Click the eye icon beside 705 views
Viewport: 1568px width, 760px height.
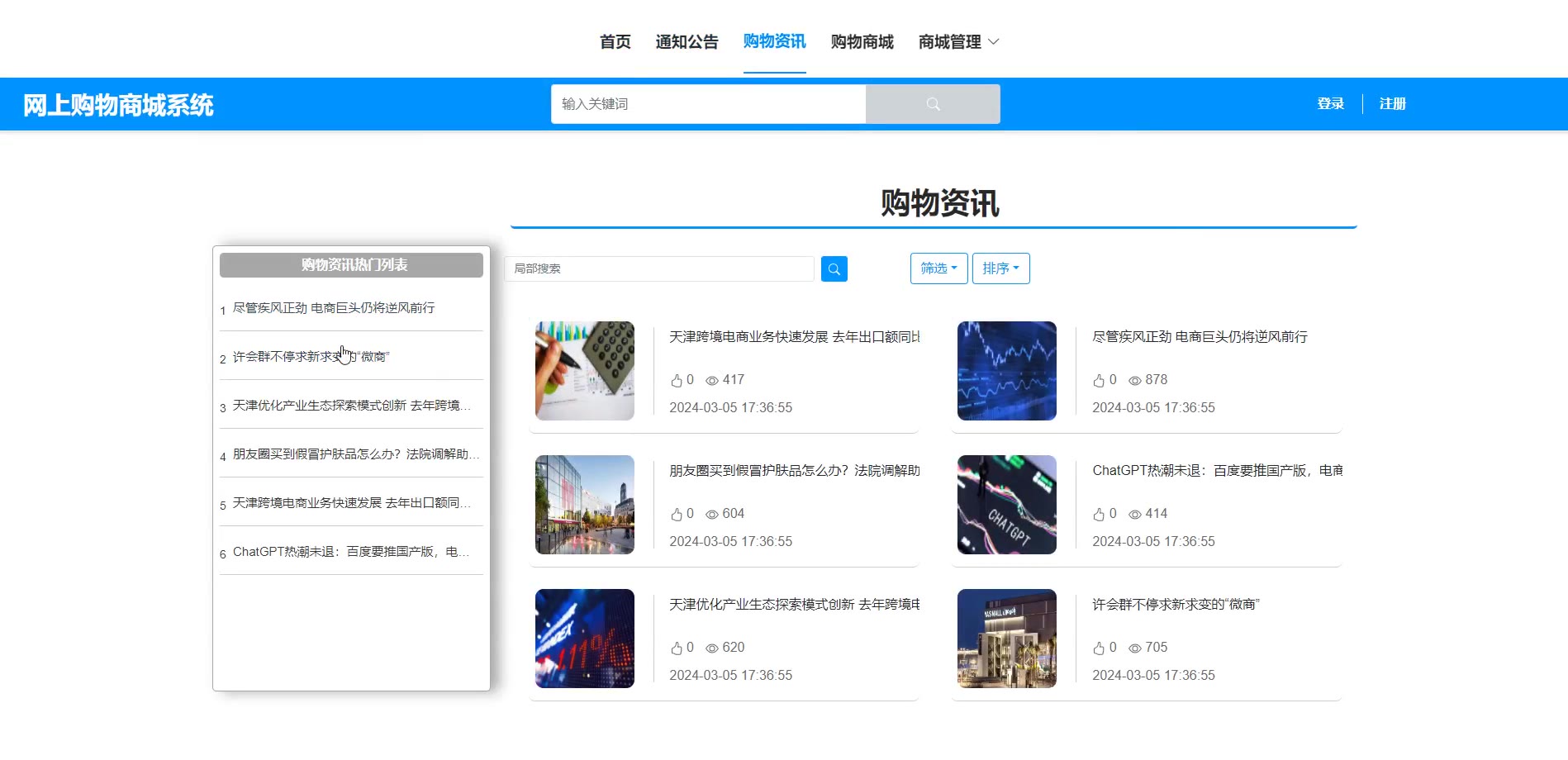point(1135,648)
